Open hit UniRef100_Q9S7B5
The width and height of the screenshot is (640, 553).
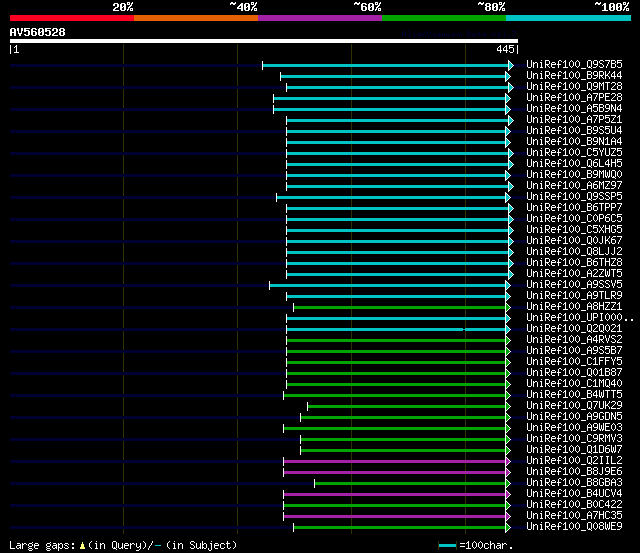click(574, 64)
